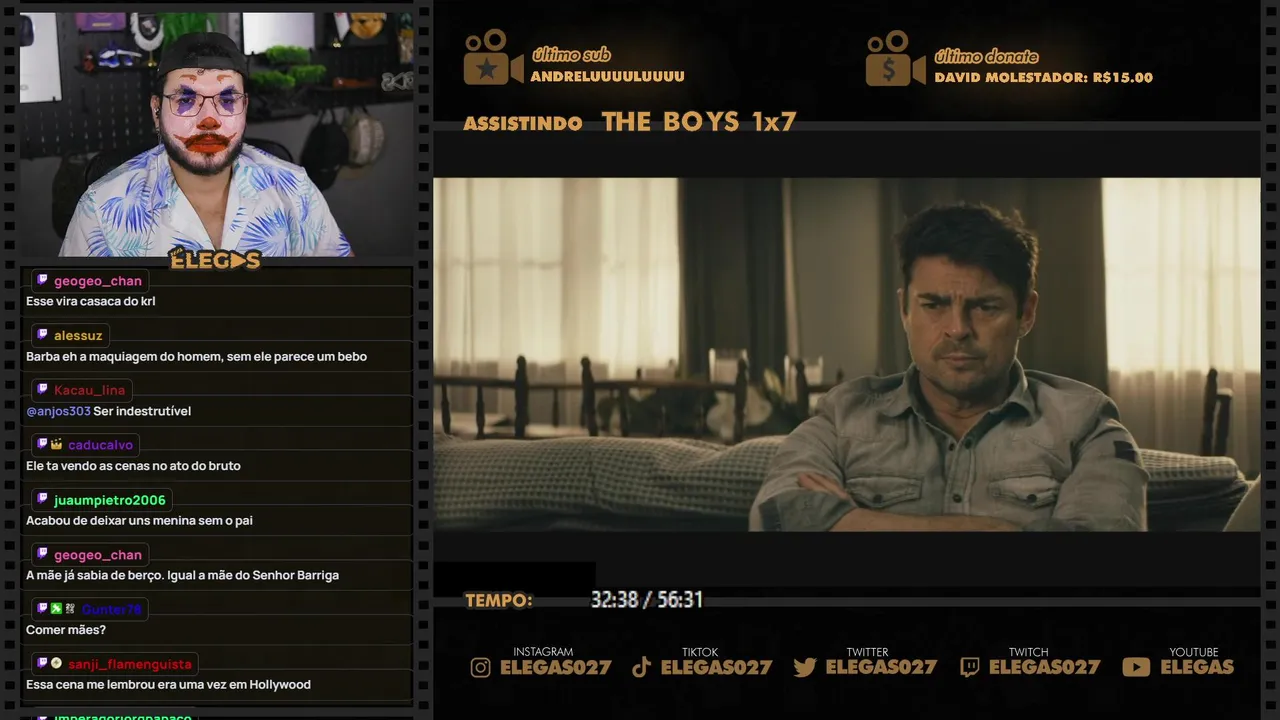This screenshot has height=720, width=1280.
Task: Click the TWITCH label above the handle
Action: (x=1028, y=652)
